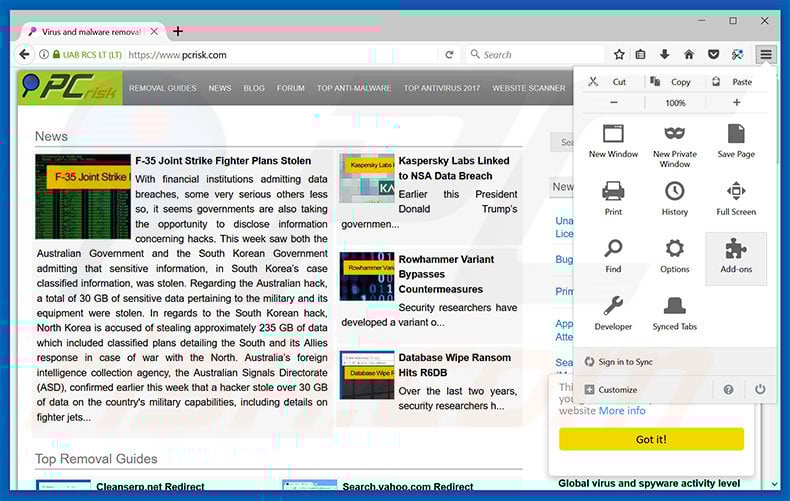Follow the More info link
Viewport: 790px width, 501px height.
click(622, 411)
